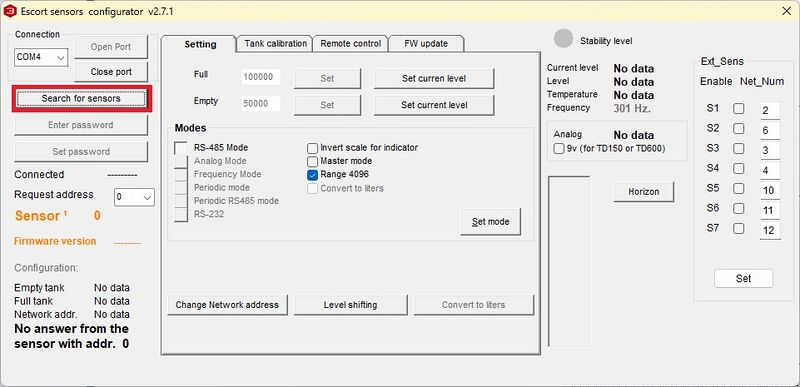Viewport: 800px width, 387px height.
Task: Select Frequency Mode option
Action: point(182,174)
